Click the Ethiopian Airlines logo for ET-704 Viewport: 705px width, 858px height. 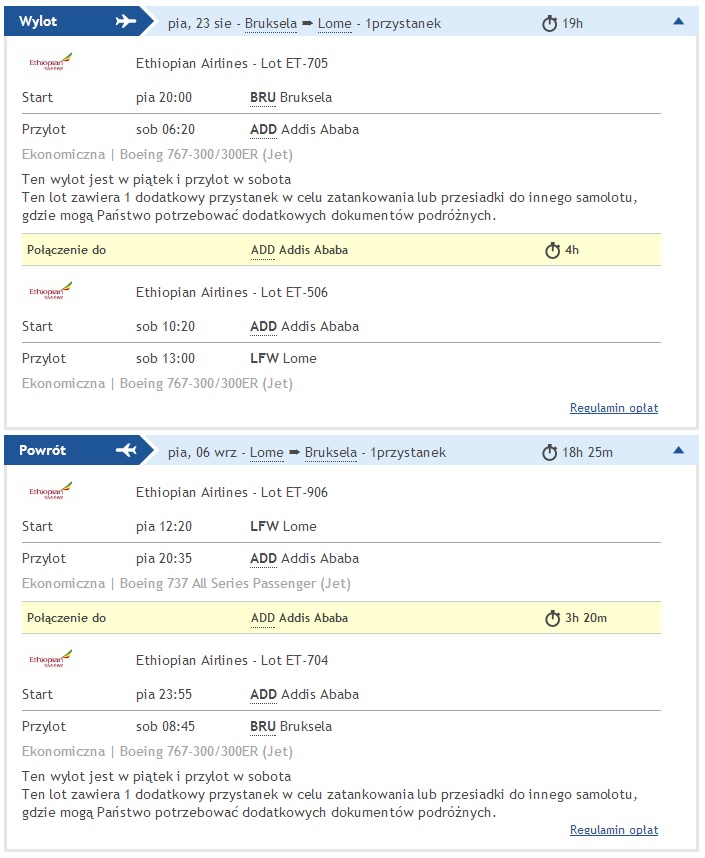pos(50,658)
